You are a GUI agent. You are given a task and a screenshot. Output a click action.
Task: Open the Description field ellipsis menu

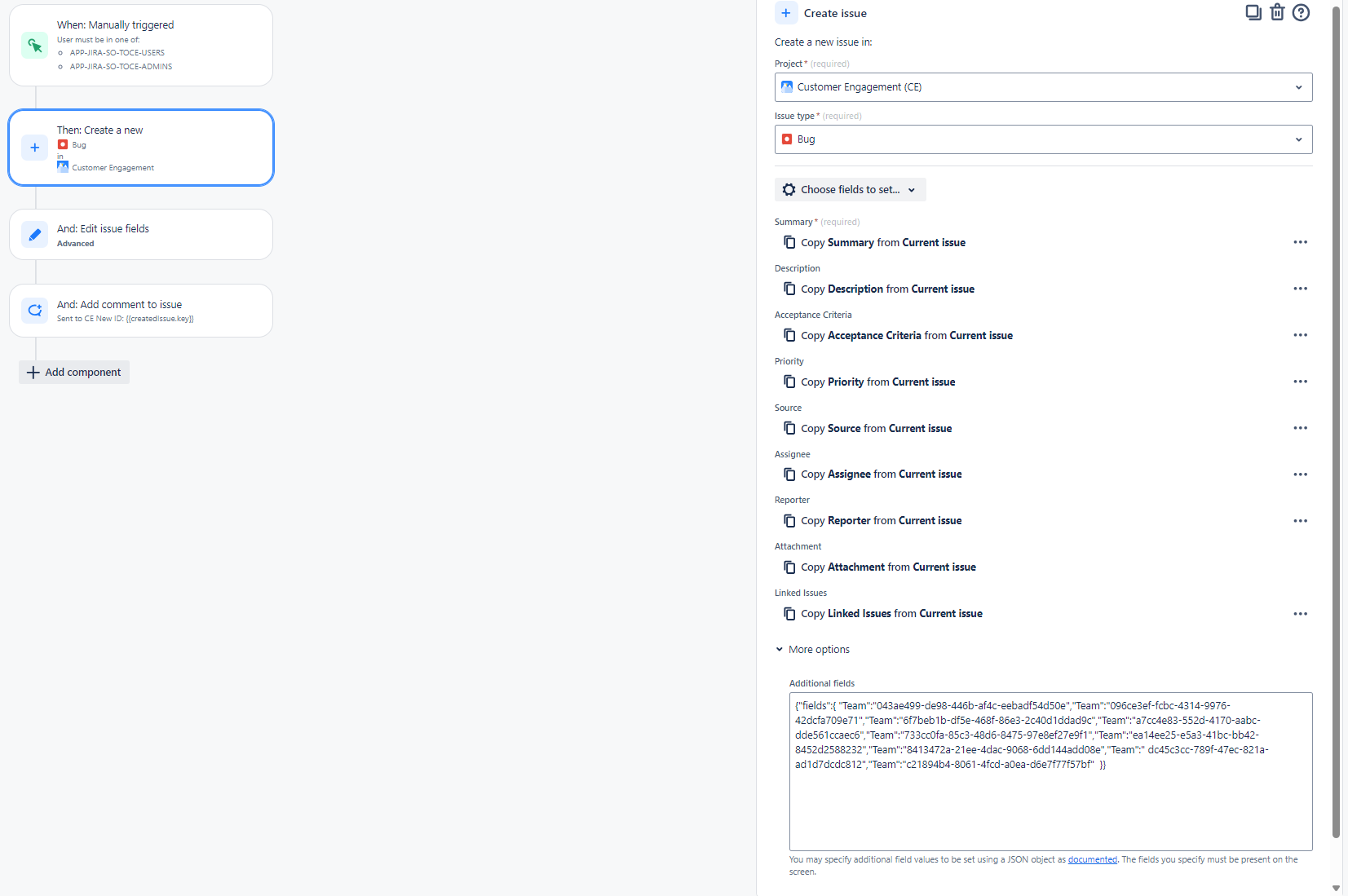tap(1300, 289)
